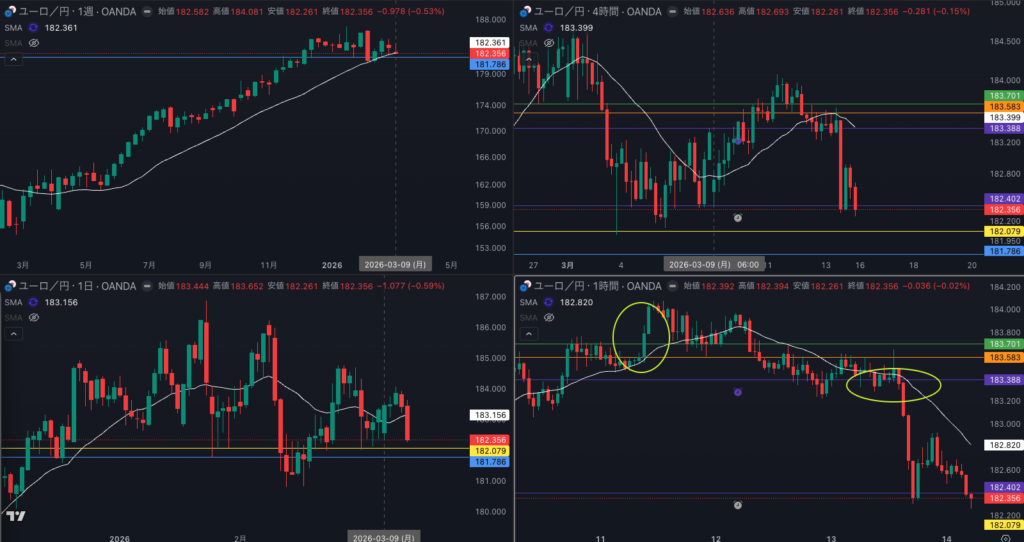Show hidden SMA via eye icon on weekly chart
The image size is (1024, 542).
(33, 44)
